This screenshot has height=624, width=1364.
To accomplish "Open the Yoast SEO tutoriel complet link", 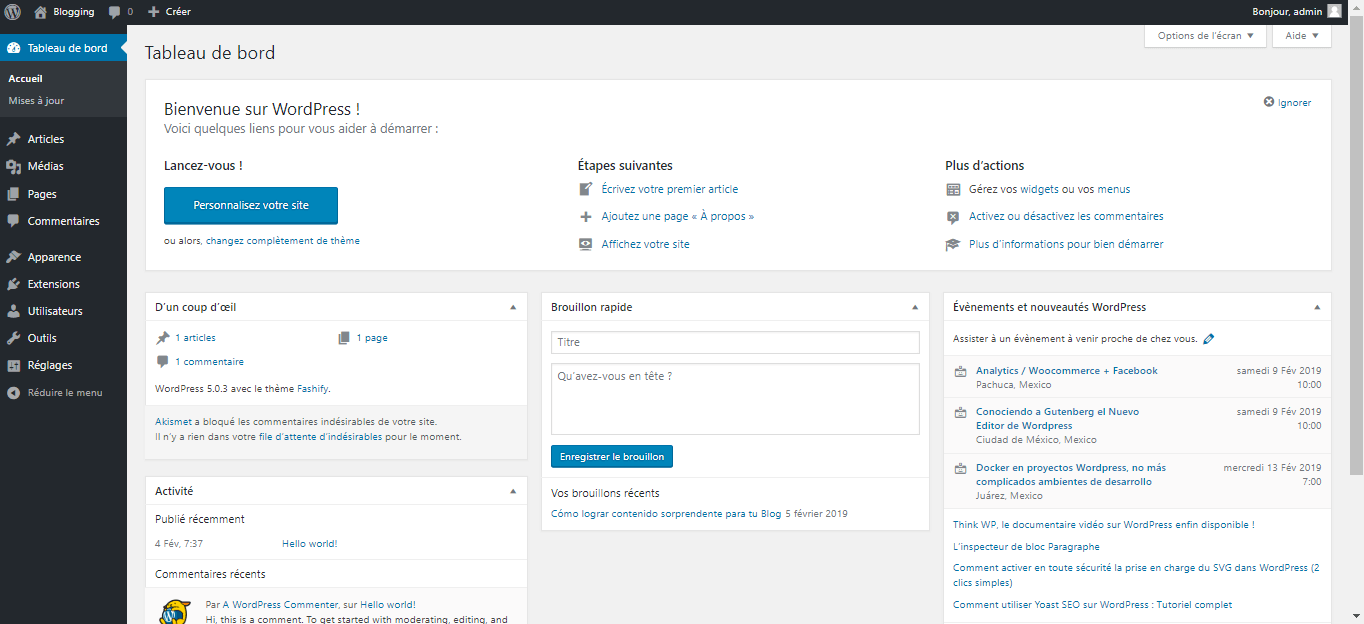I will [1092, 605].
